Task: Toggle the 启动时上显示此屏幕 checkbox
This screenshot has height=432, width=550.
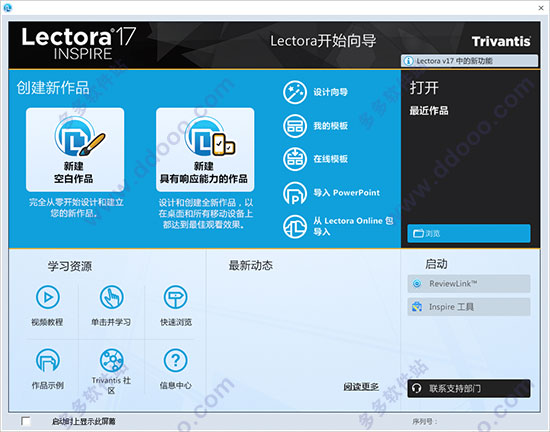Action: pyautogui.click(x=26, y=421)
